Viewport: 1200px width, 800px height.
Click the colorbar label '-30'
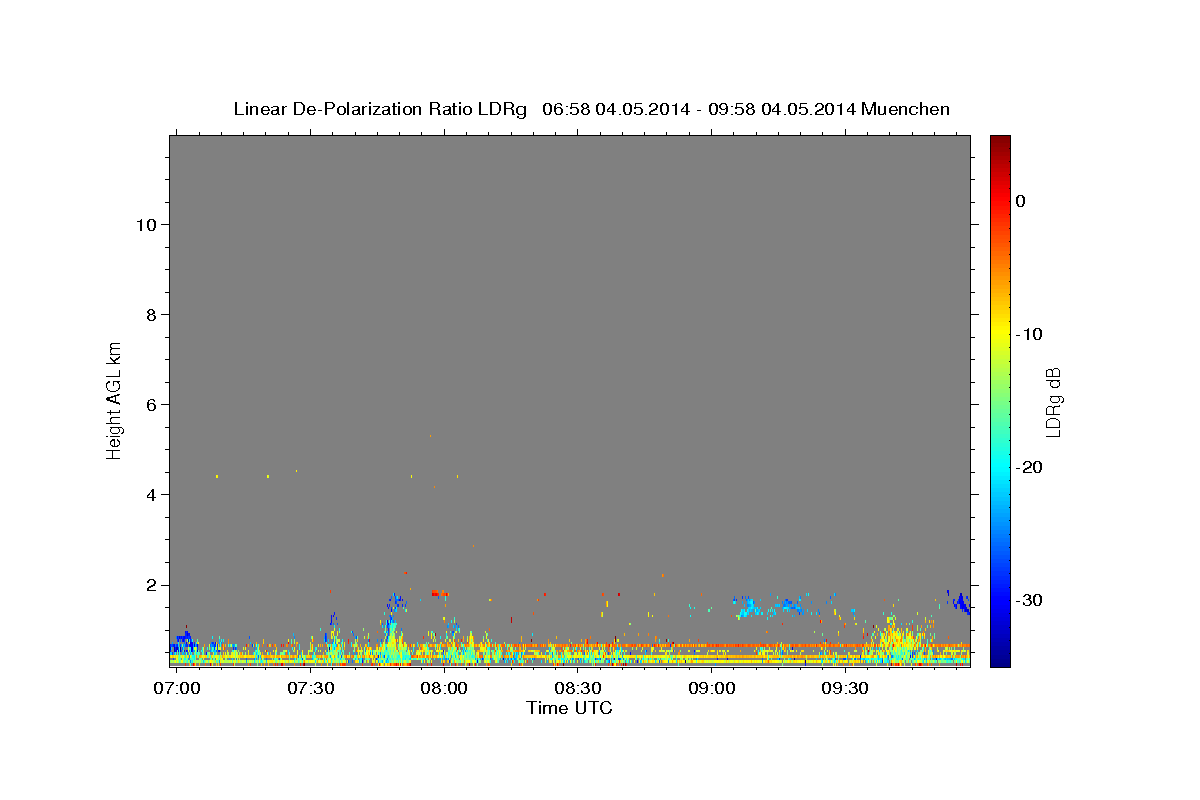(x=1029, y=600)
